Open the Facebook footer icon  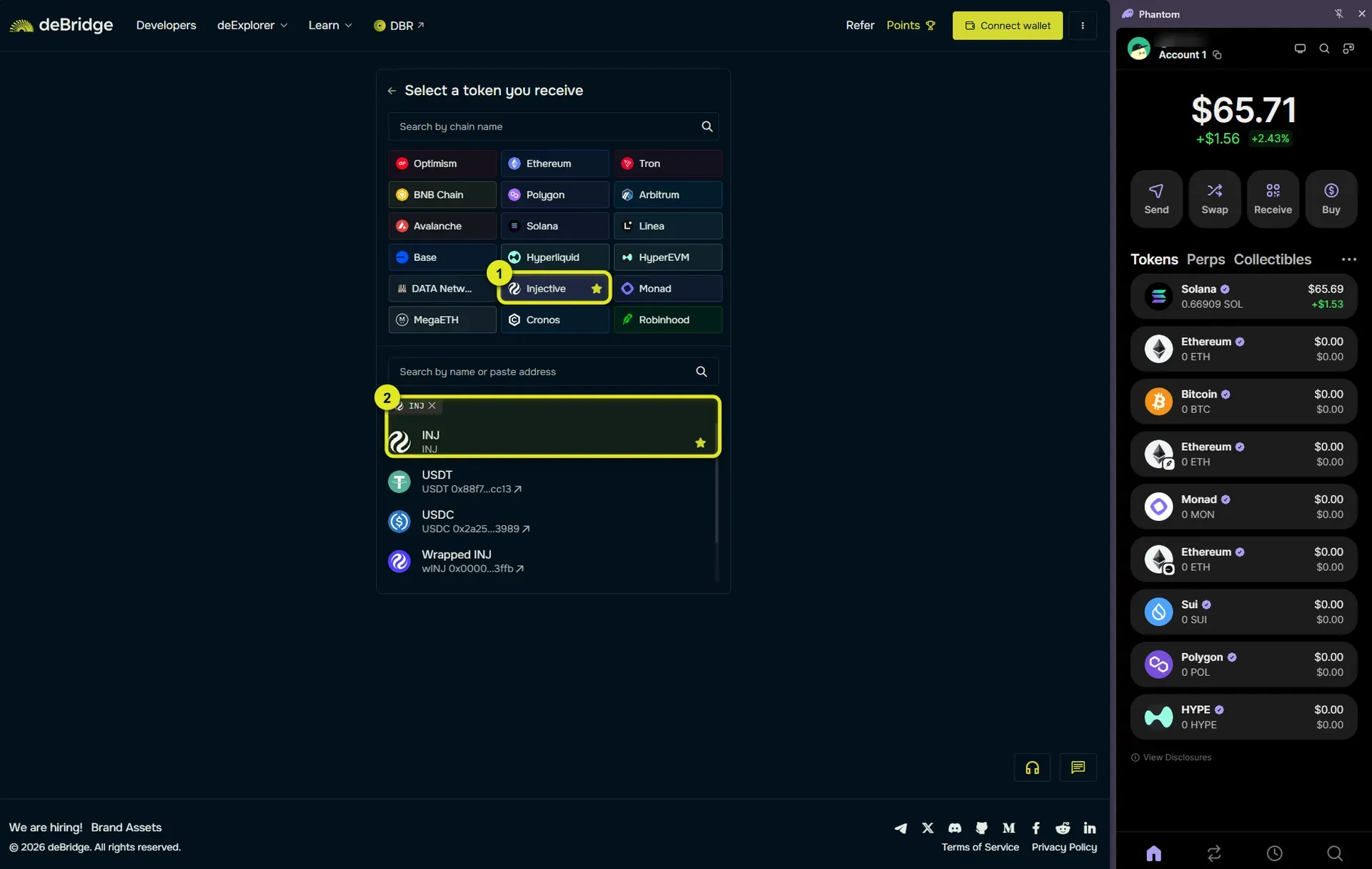pos(1036,828)
